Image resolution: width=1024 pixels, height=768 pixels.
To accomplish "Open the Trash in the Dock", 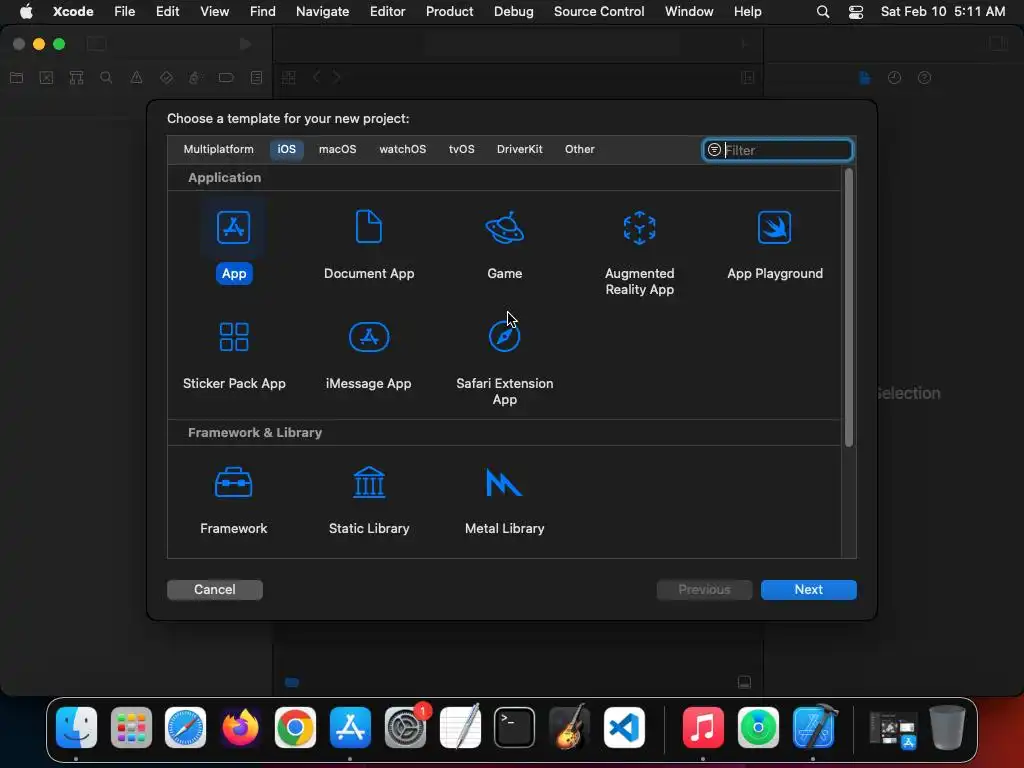I will point(947,727).
